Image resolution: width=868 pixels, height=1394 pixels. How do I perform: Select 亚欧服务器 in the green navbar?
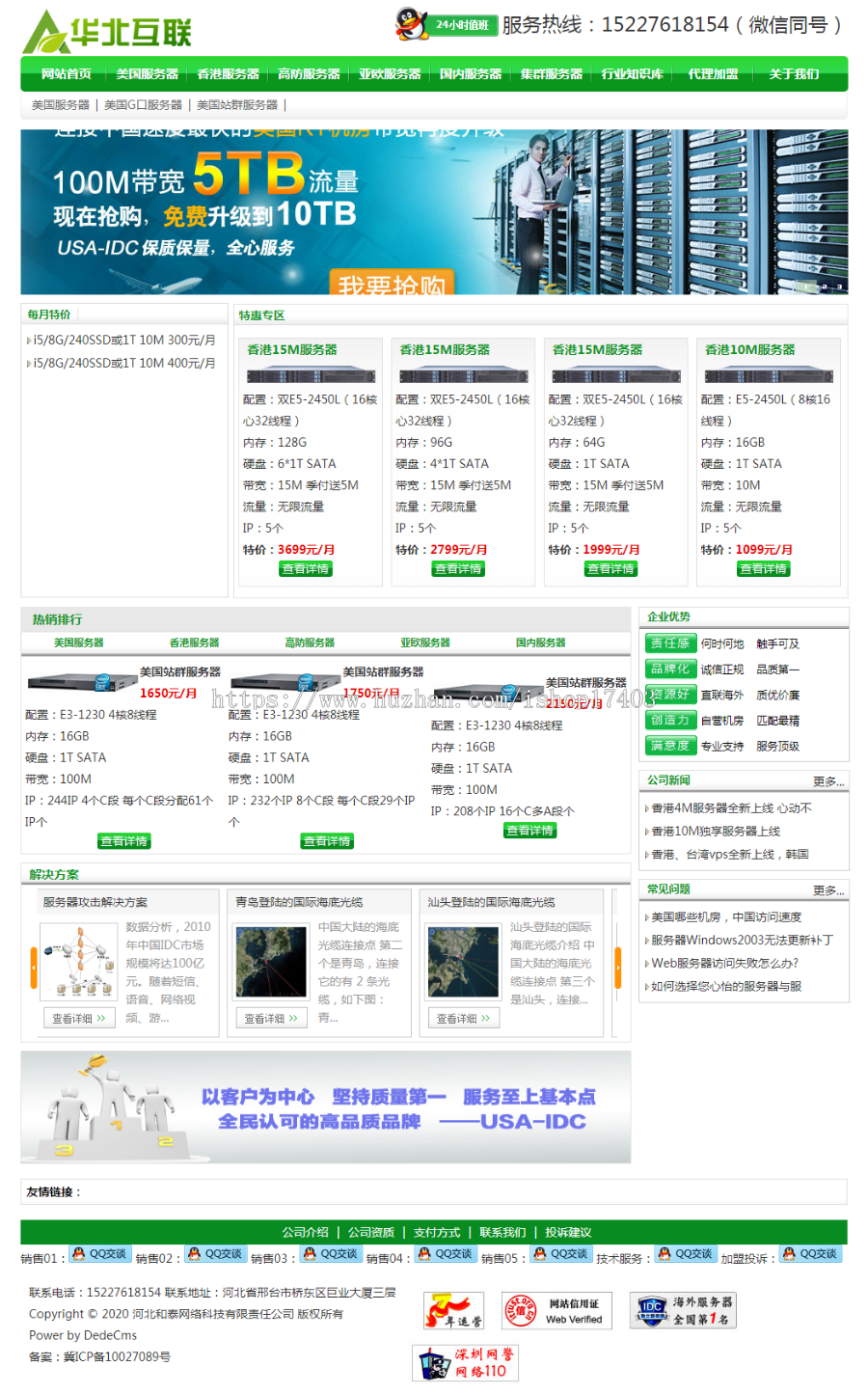click(390, 74)
